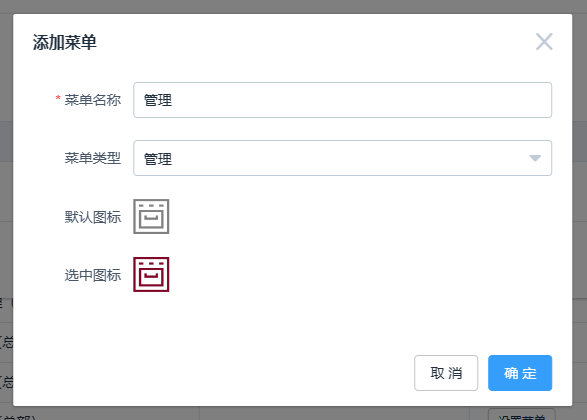Click the 管理 text in 菜单名称 field
Image resolution: width=587 pixels, height=420 pixels.
point(158,100)
